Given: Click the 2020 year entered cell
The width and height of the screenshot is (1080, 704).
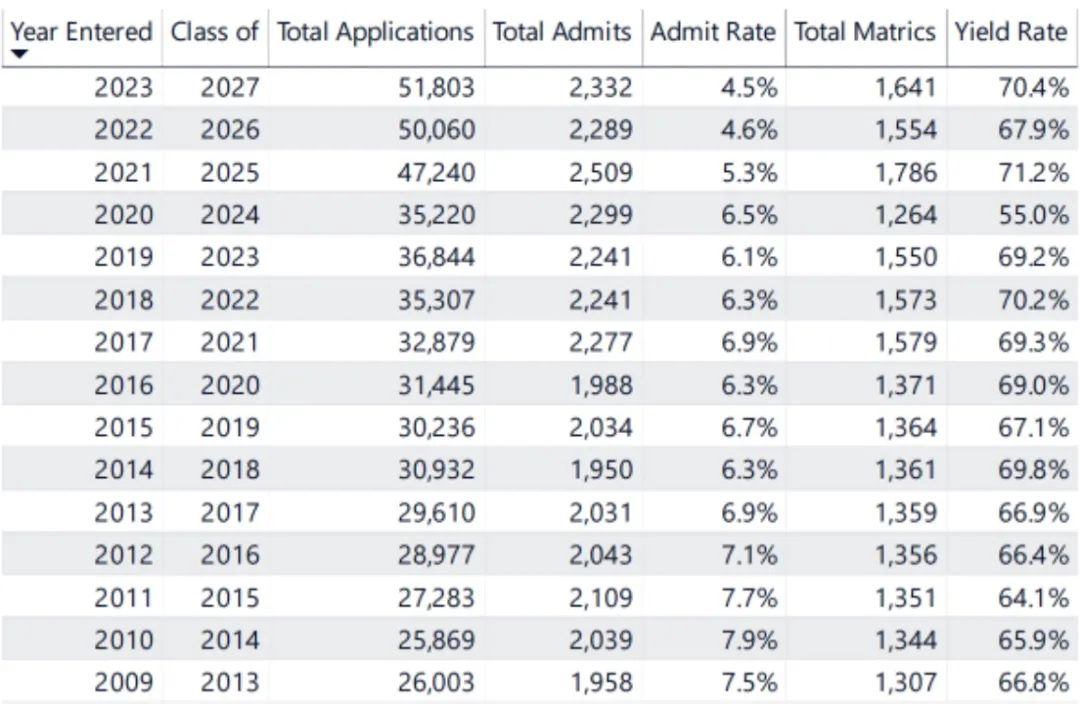Looking at the screenshot, I should [x=123, y=215].
